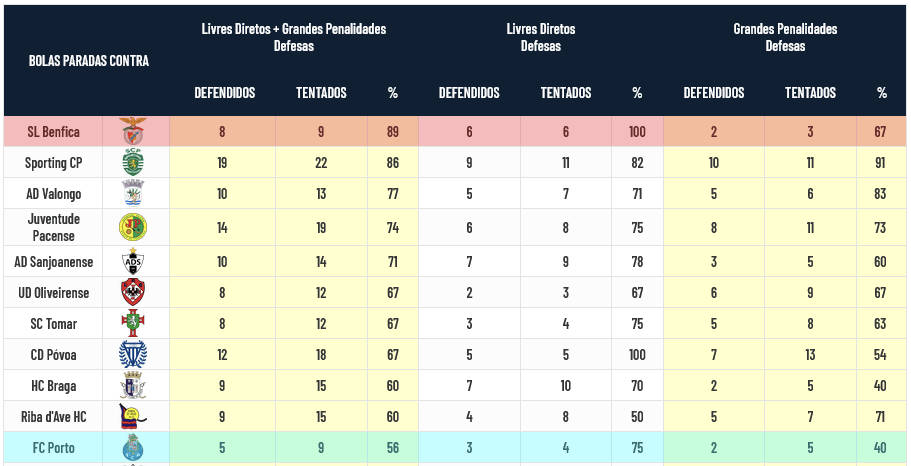
Task: Sort by the first DEFENDIDOS column header
Action: click(225, 93)
